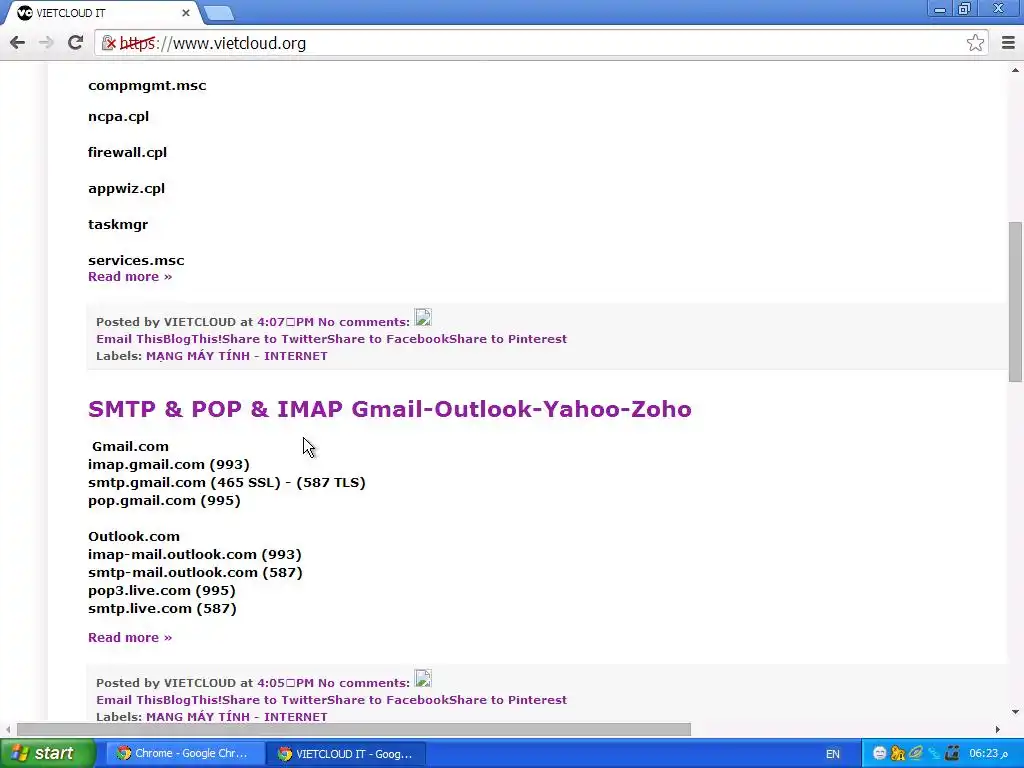This screenshot has height=768, width=1024.
Task: Click the vertical scrollbar thumb
Action: coord(1015,302)
